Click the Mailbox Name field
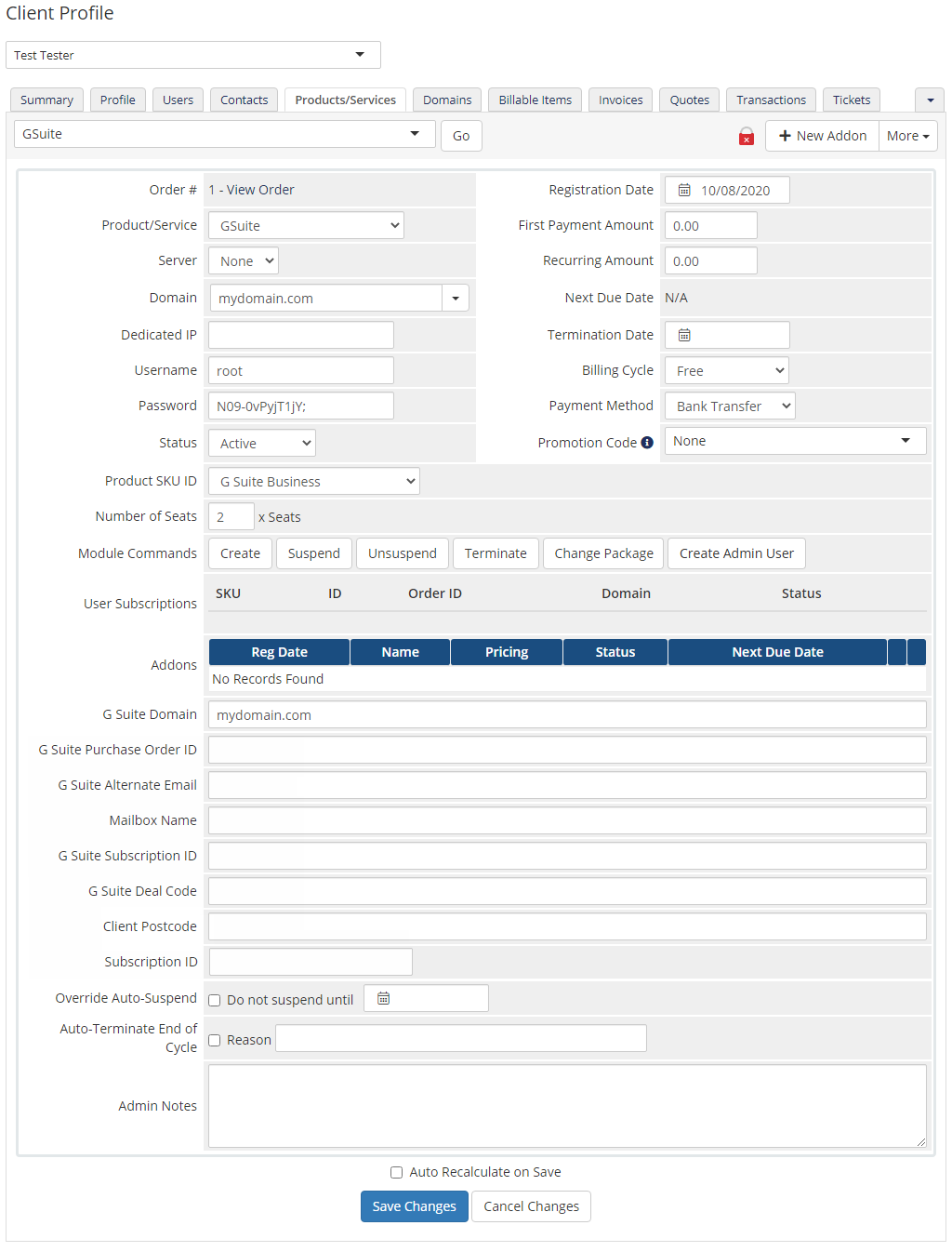952x1252 pixels. tap(567, 820)
